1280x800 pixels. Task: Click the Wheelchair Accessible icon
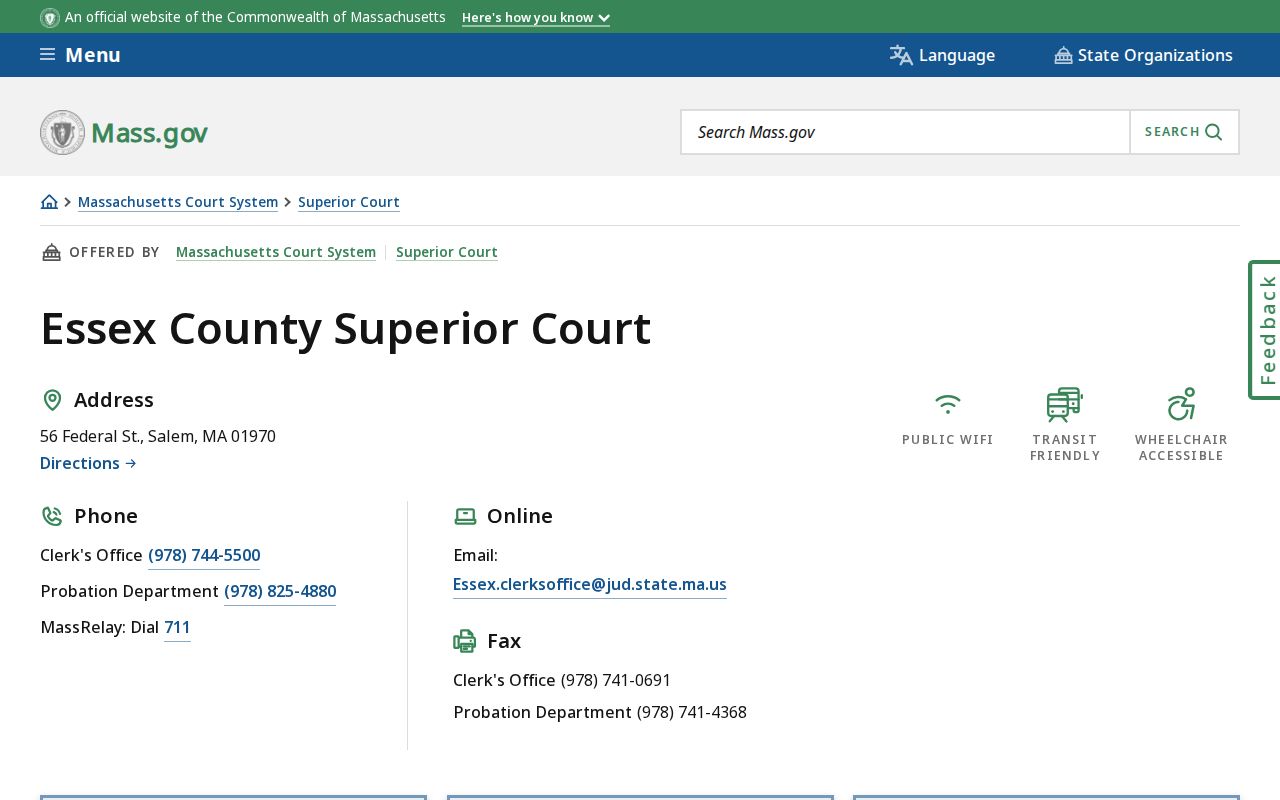(x=1181, y=404)
